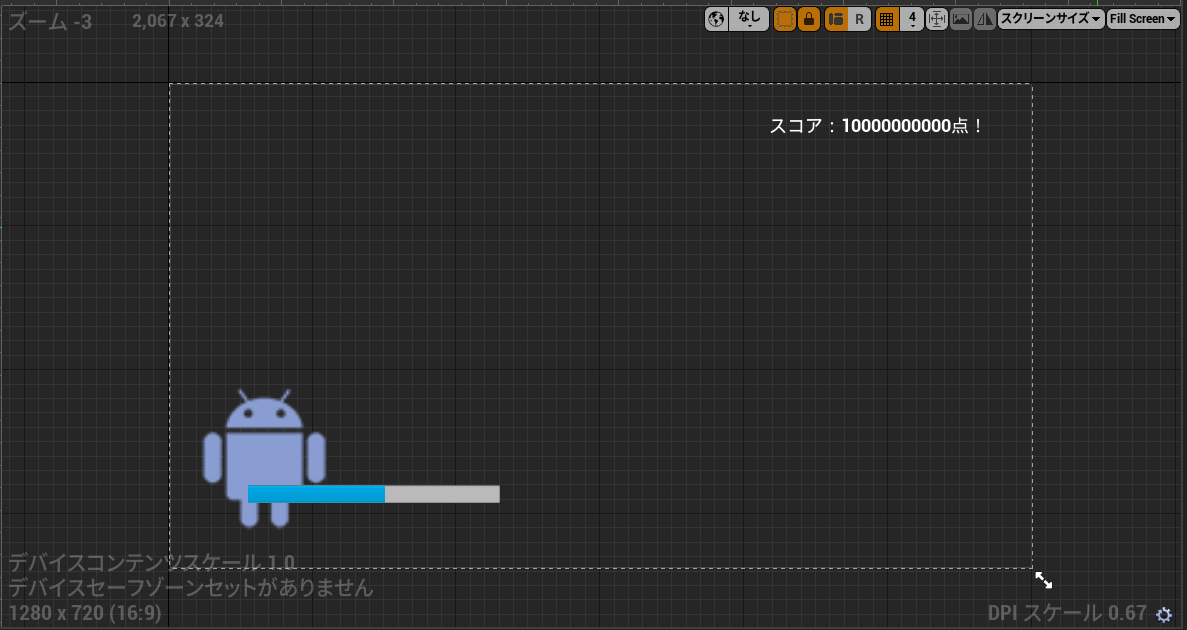Toggle widget outlines dashed-square button

point(785,19)
